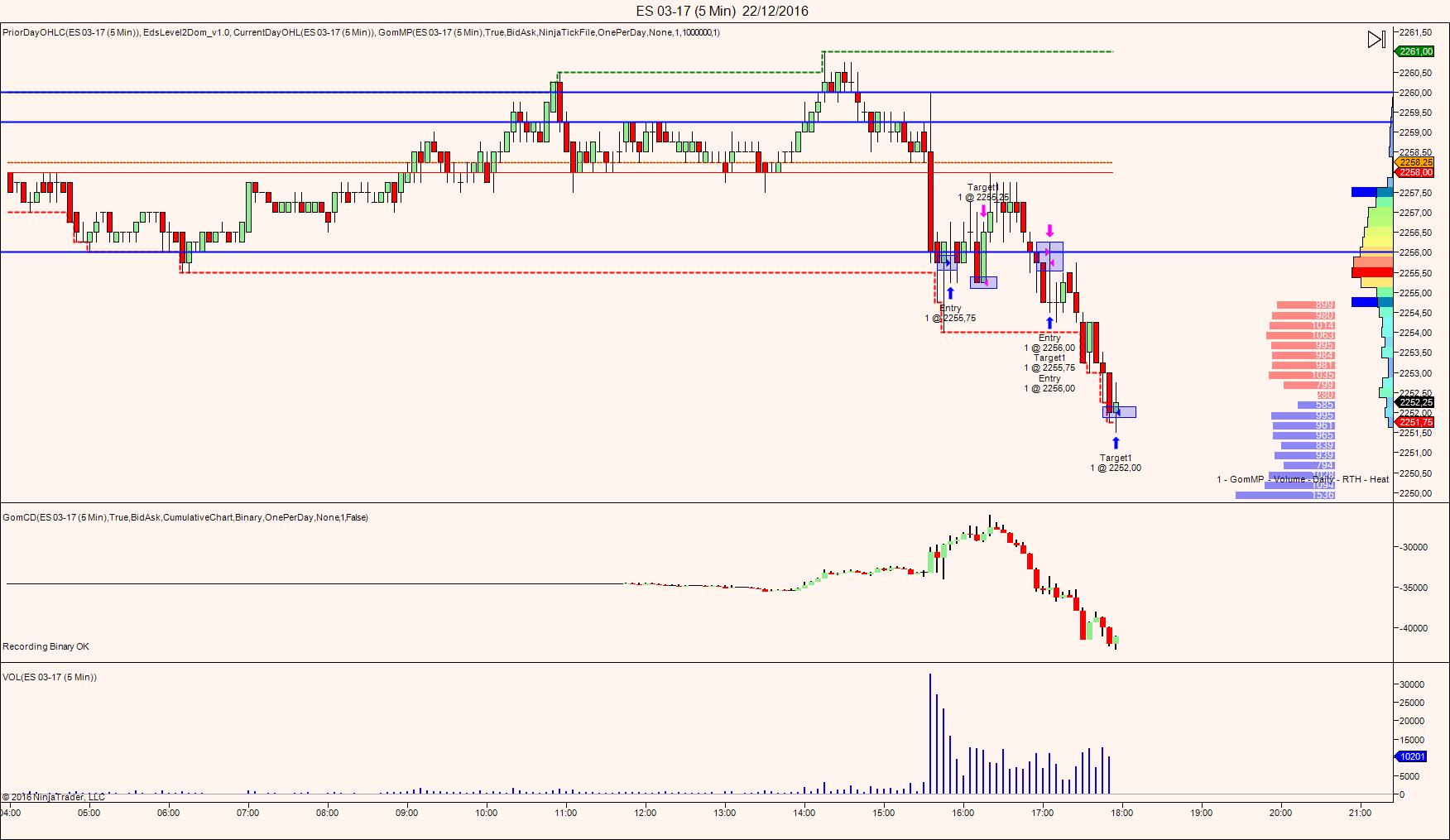Click the GomMP Volume Daily RTH Heat label
The width and height of the screenshot is (1450, 840).
pos(1303,479)
